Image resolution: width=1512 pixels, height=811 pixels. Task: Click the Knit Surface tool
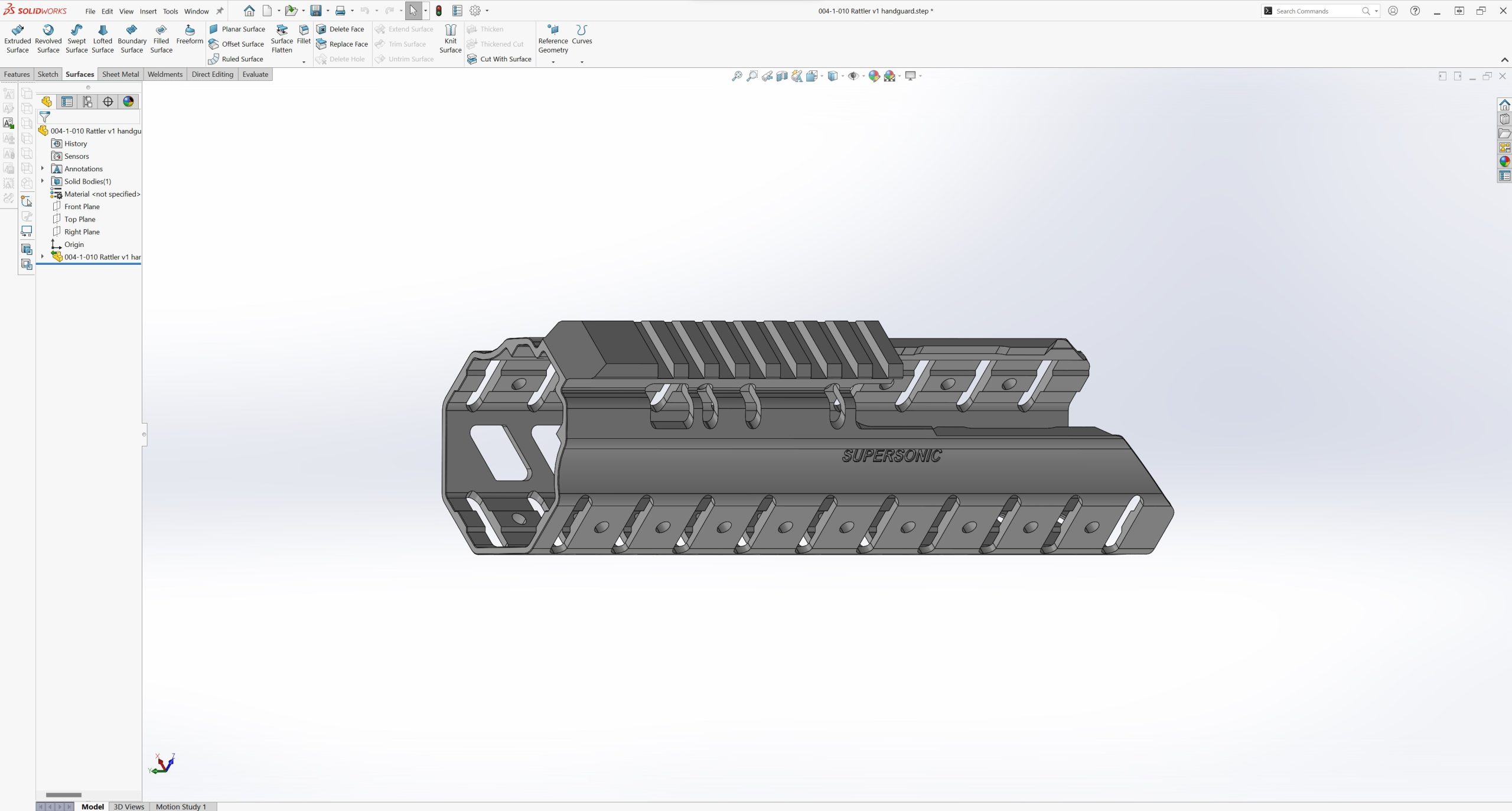click(x=450, y=39)
